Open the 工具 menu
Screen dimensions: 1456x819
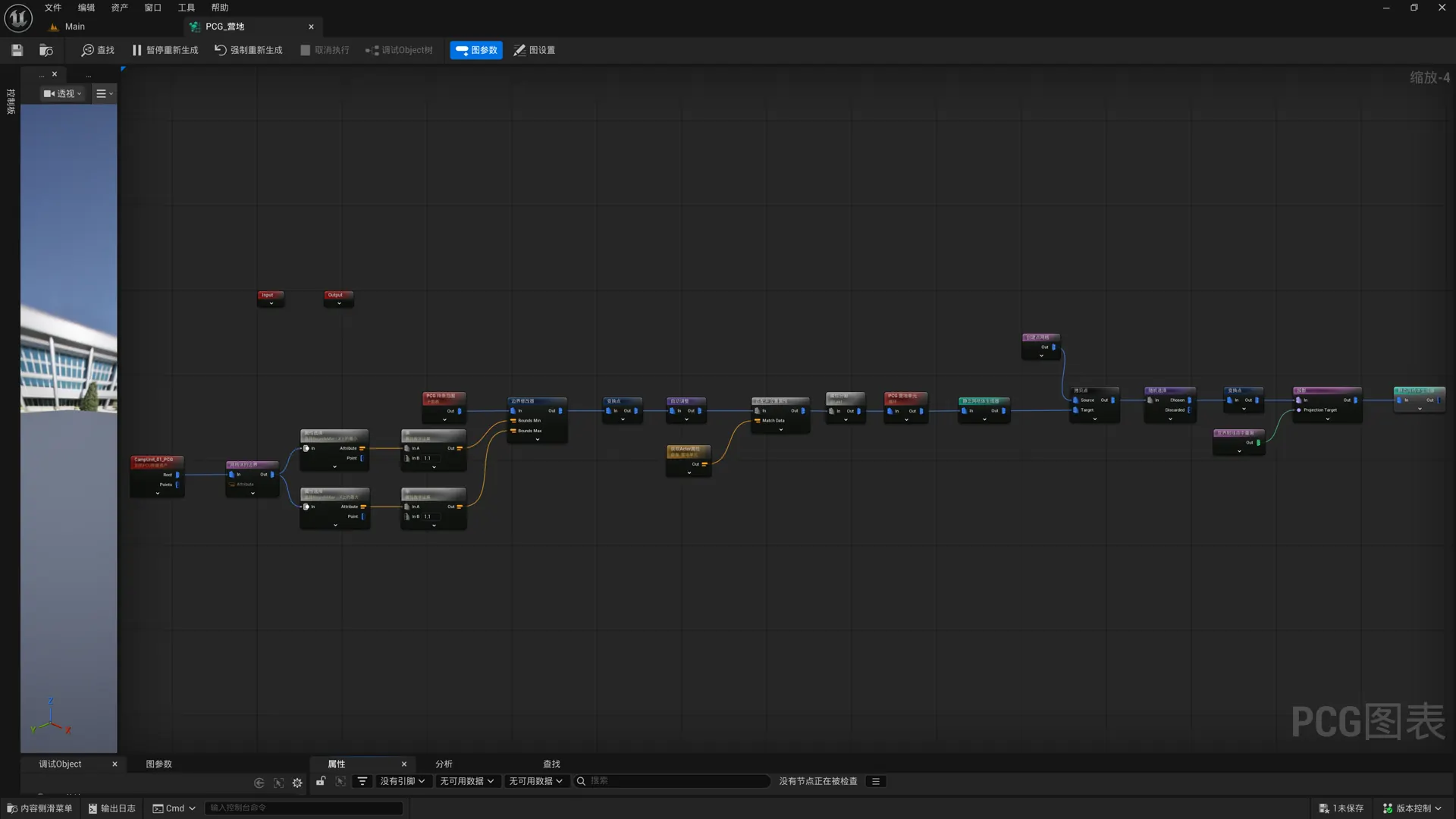[x=186, y=8]
